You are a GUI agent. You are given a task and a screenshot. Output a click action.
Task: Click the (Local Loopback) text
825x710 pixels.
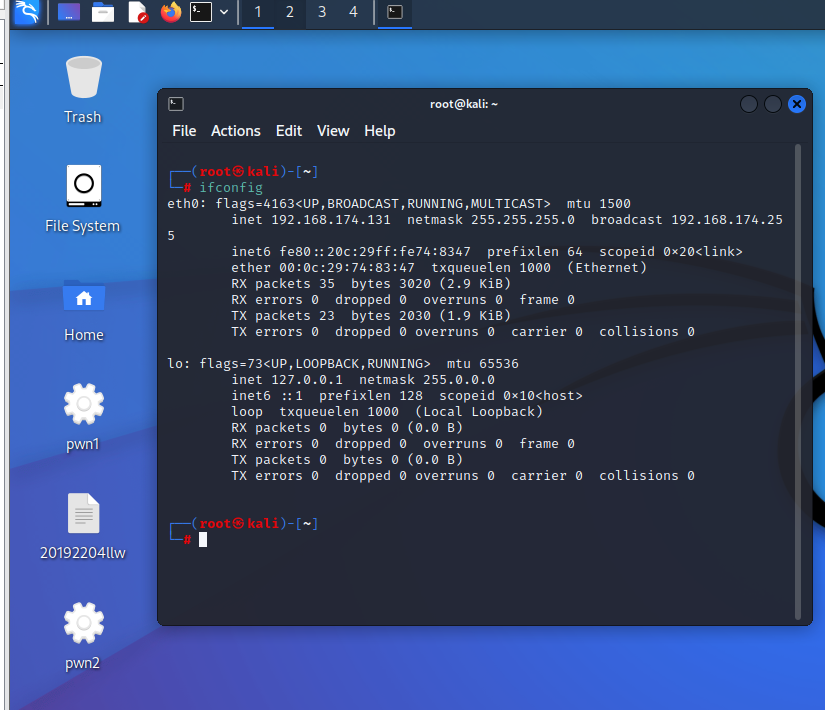click(x=479, y=412)
